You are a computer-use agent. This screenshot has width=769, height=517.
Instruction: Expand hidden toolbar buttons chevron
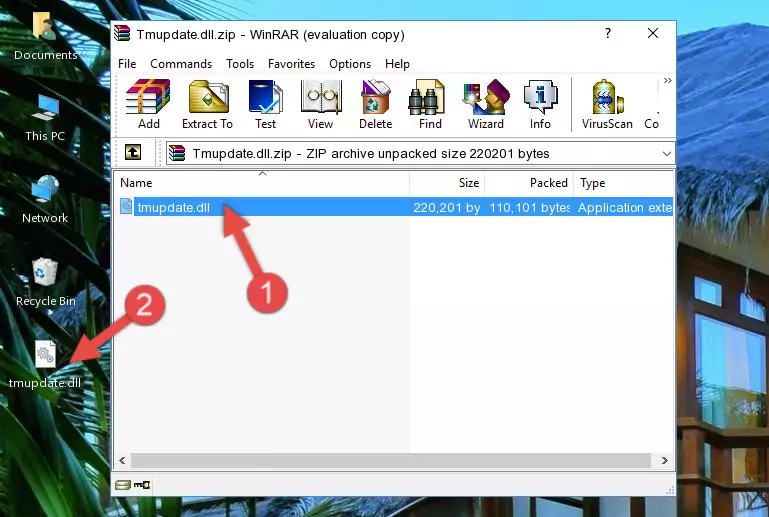[667, 80]
